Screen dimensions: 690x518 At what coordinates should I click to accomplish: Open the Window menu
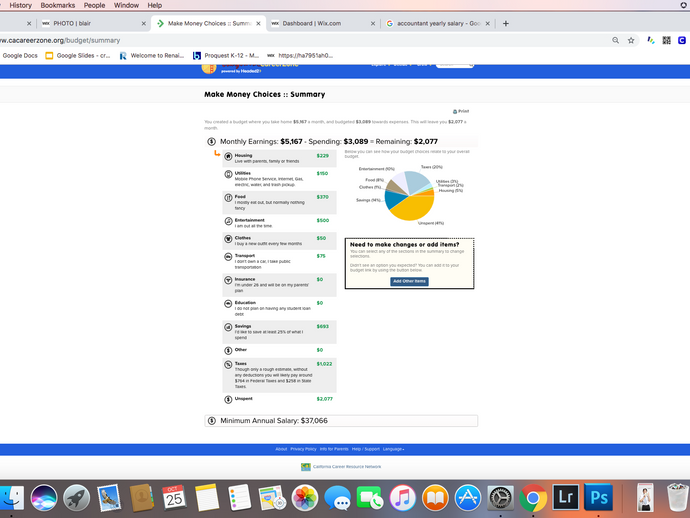point(126,5)
